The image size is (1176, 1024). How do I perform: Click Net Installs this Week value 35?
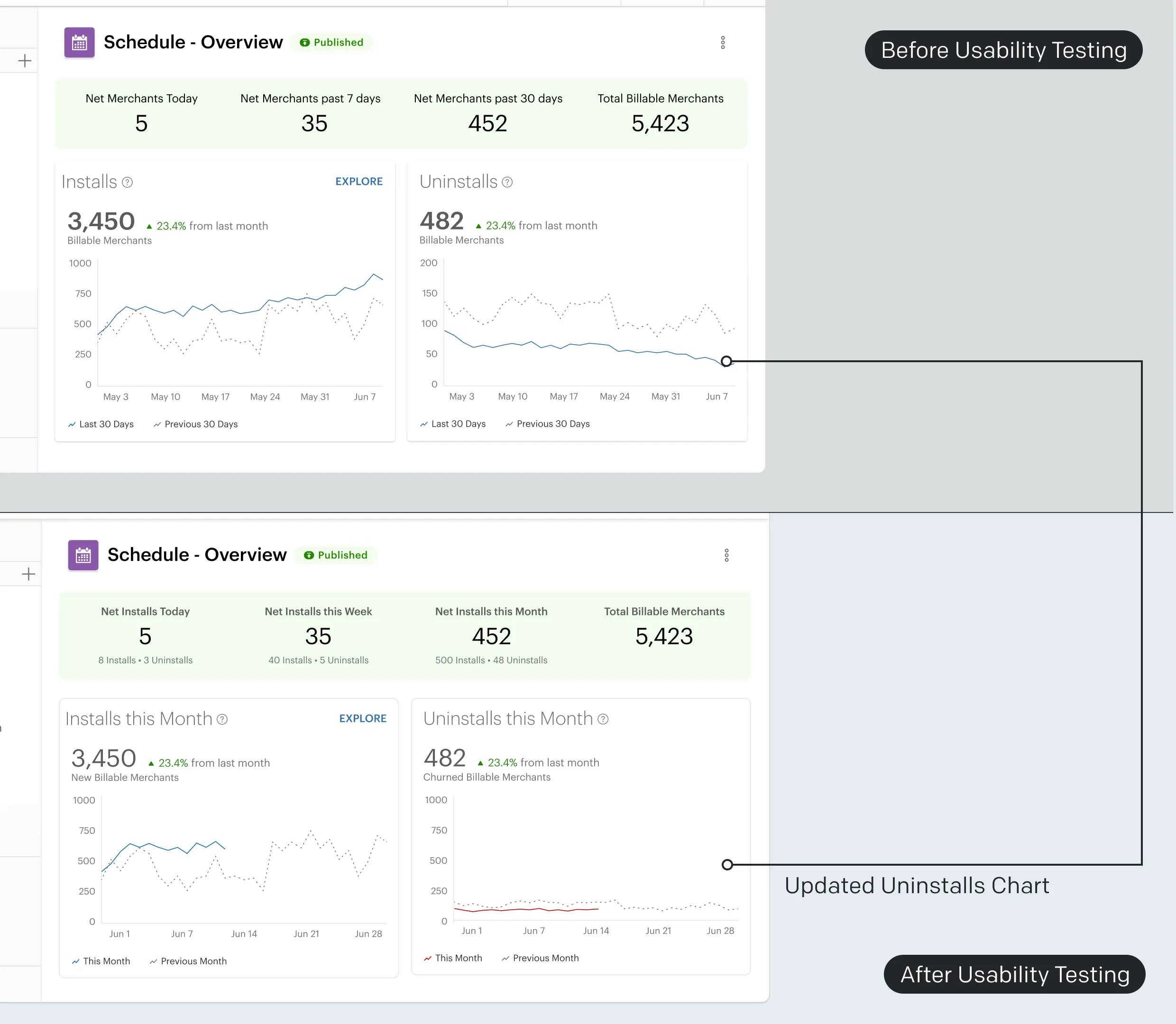tap(318, 637)
